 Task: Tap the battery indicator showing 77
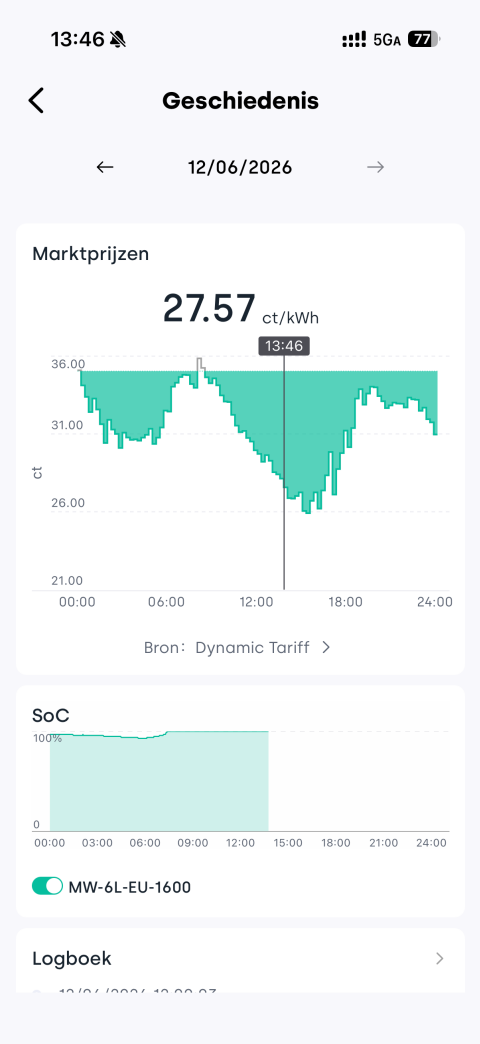tap(423, 40)
